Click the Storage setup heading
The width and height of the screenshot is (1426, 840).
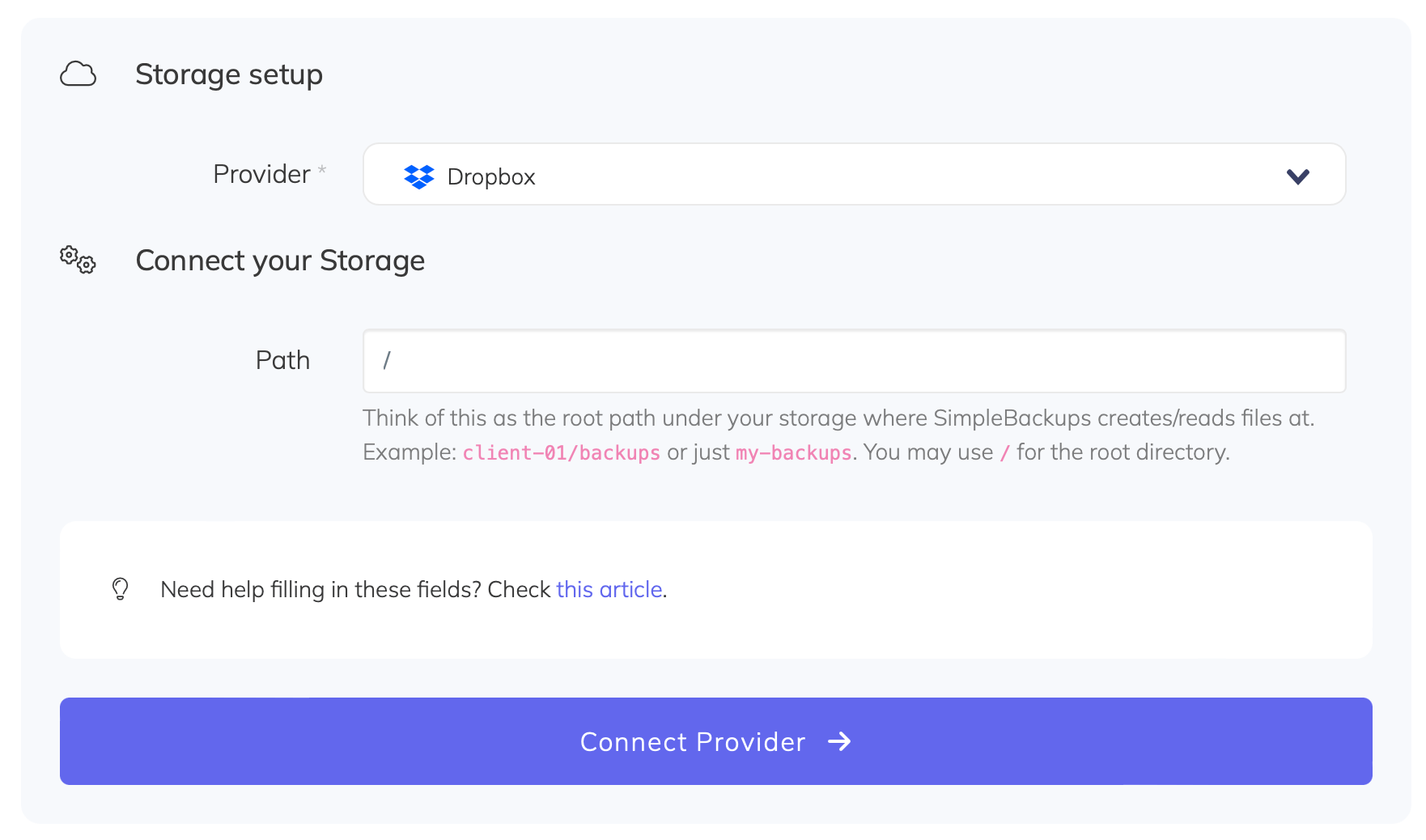click(229, 74)
